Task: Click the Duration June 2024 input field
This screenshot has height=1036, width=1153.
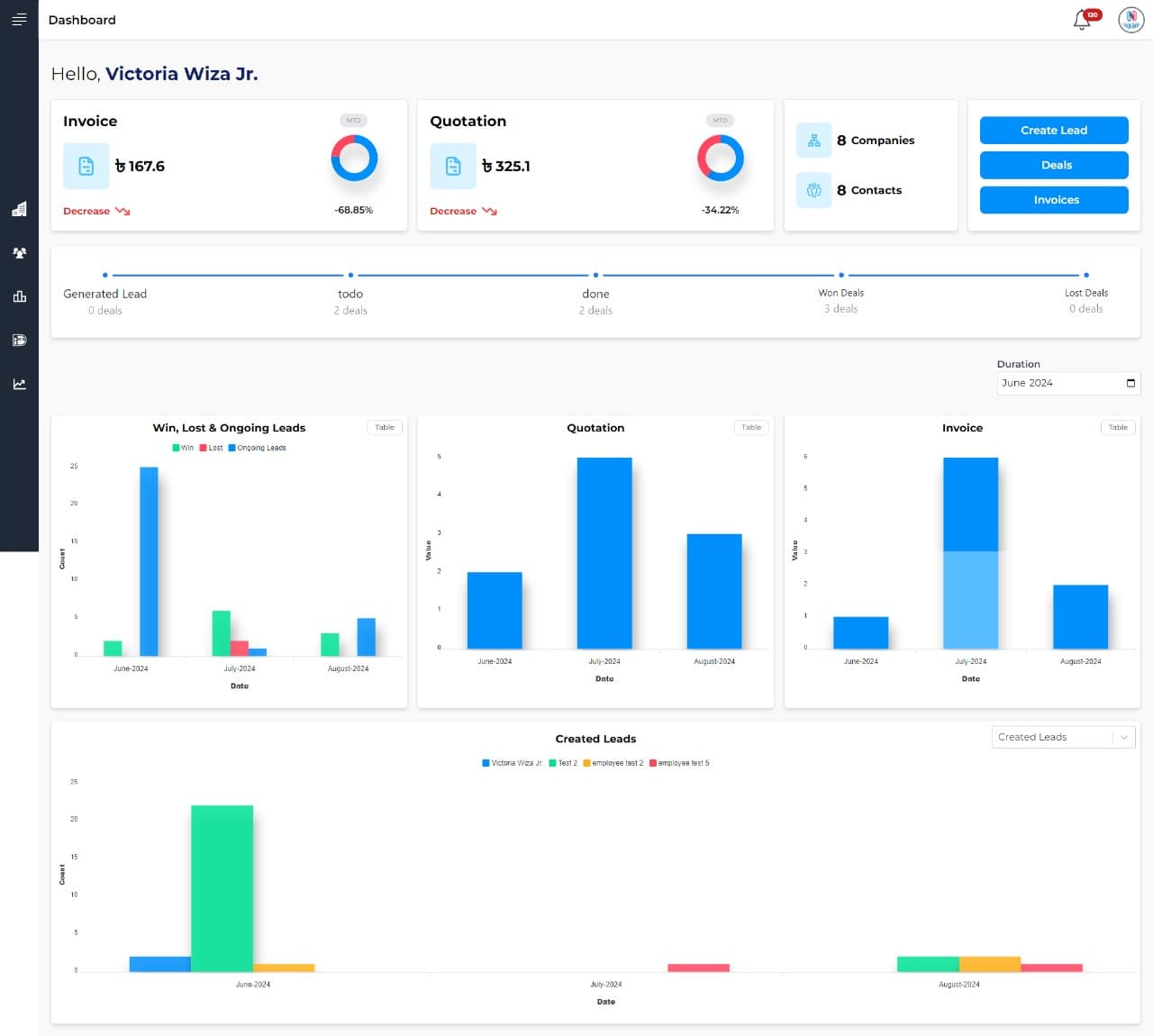Action: [1058, 383]
